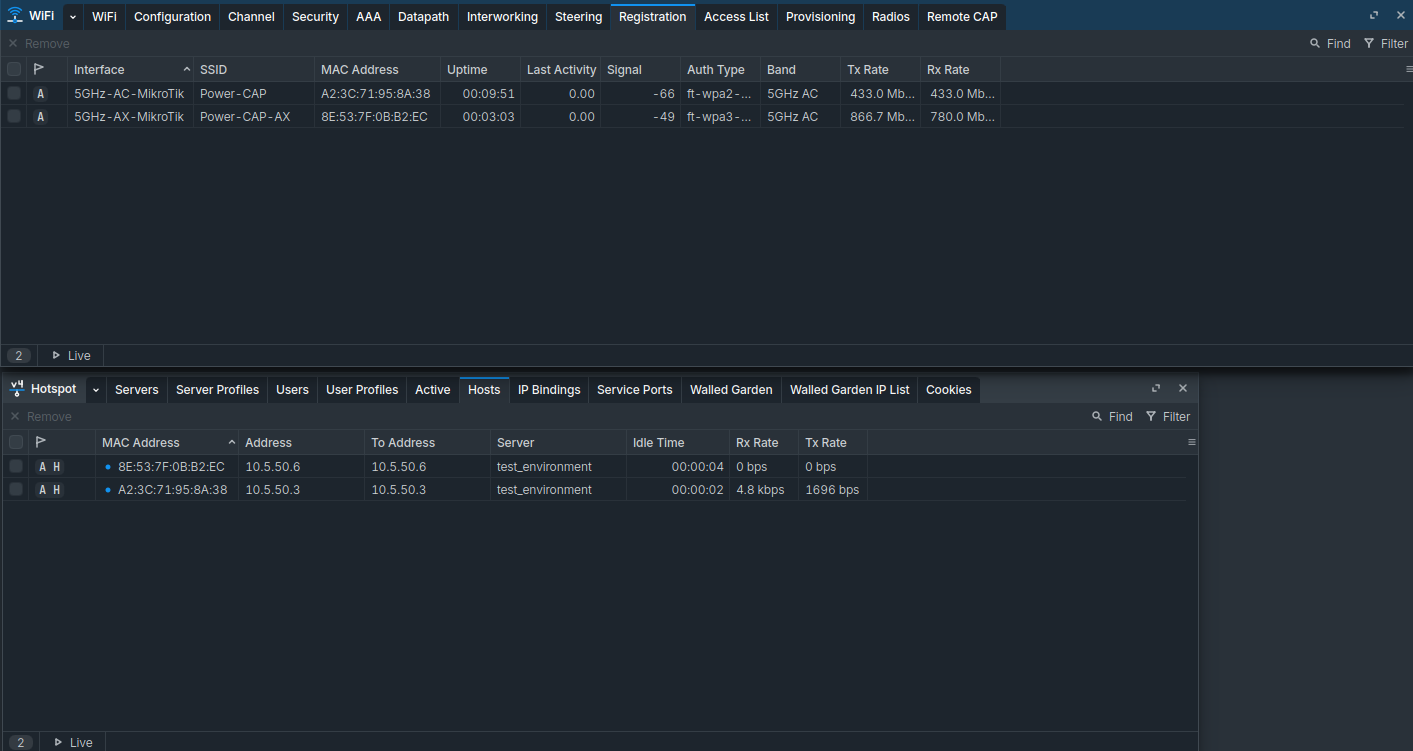Click the Find magnifier in WiFi window
Screen dimensions: 1413x751
1315,44
